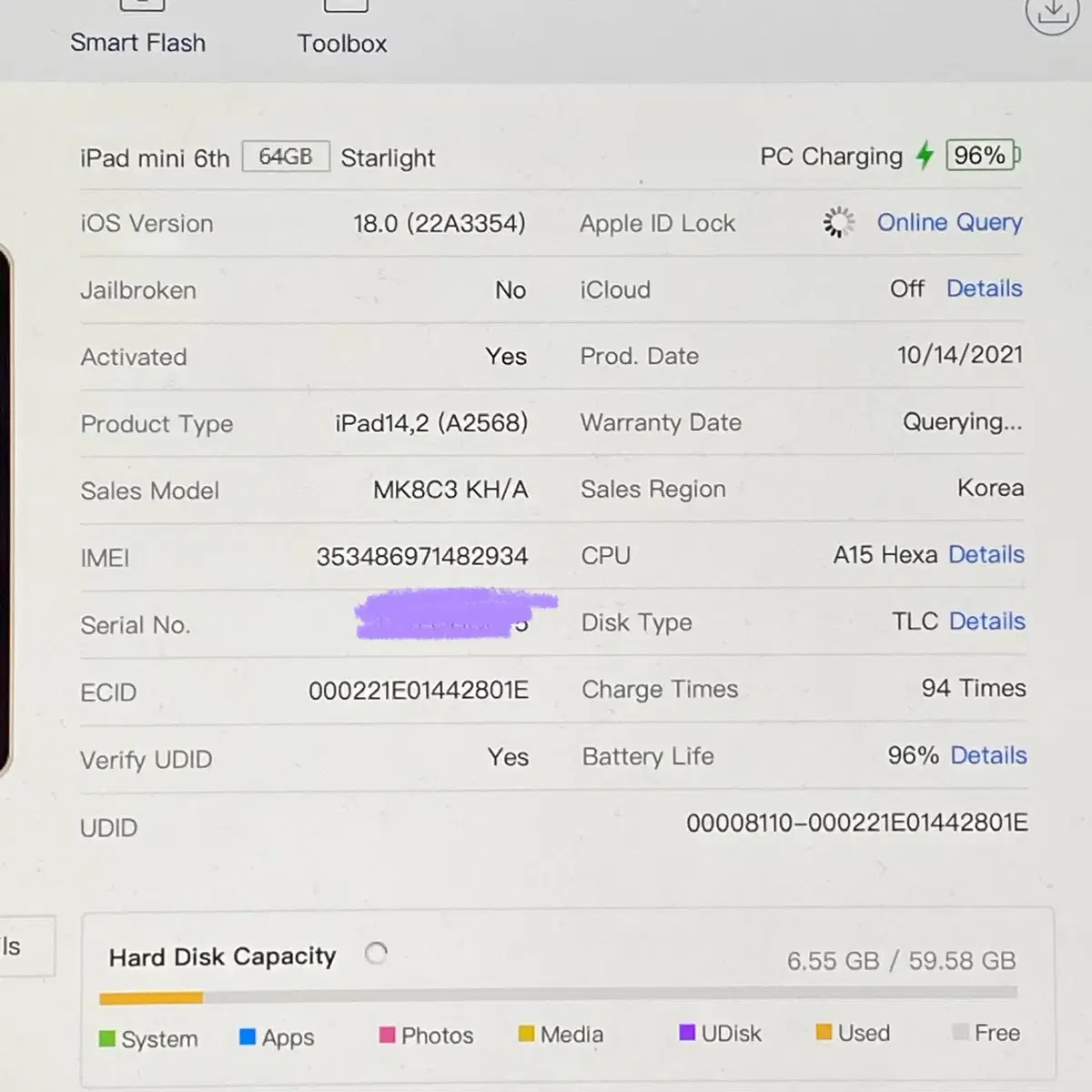Screen dimensions: 1092x1092
Task: Click the TLC disk type value
Action: [x=915, y=621]
